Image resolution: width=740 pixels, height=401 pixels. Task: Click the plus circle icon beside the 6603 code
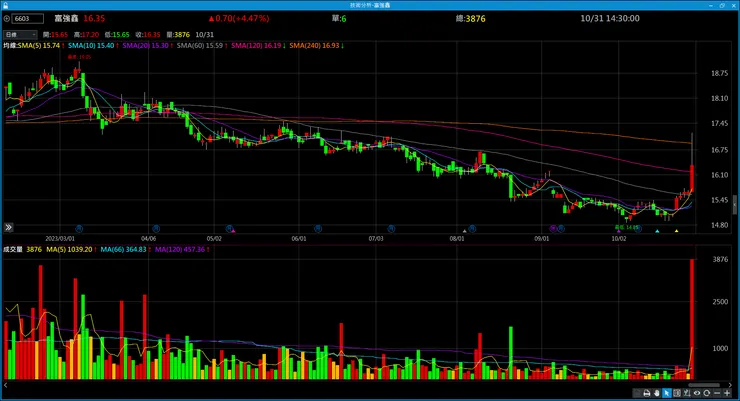(6, 19)
